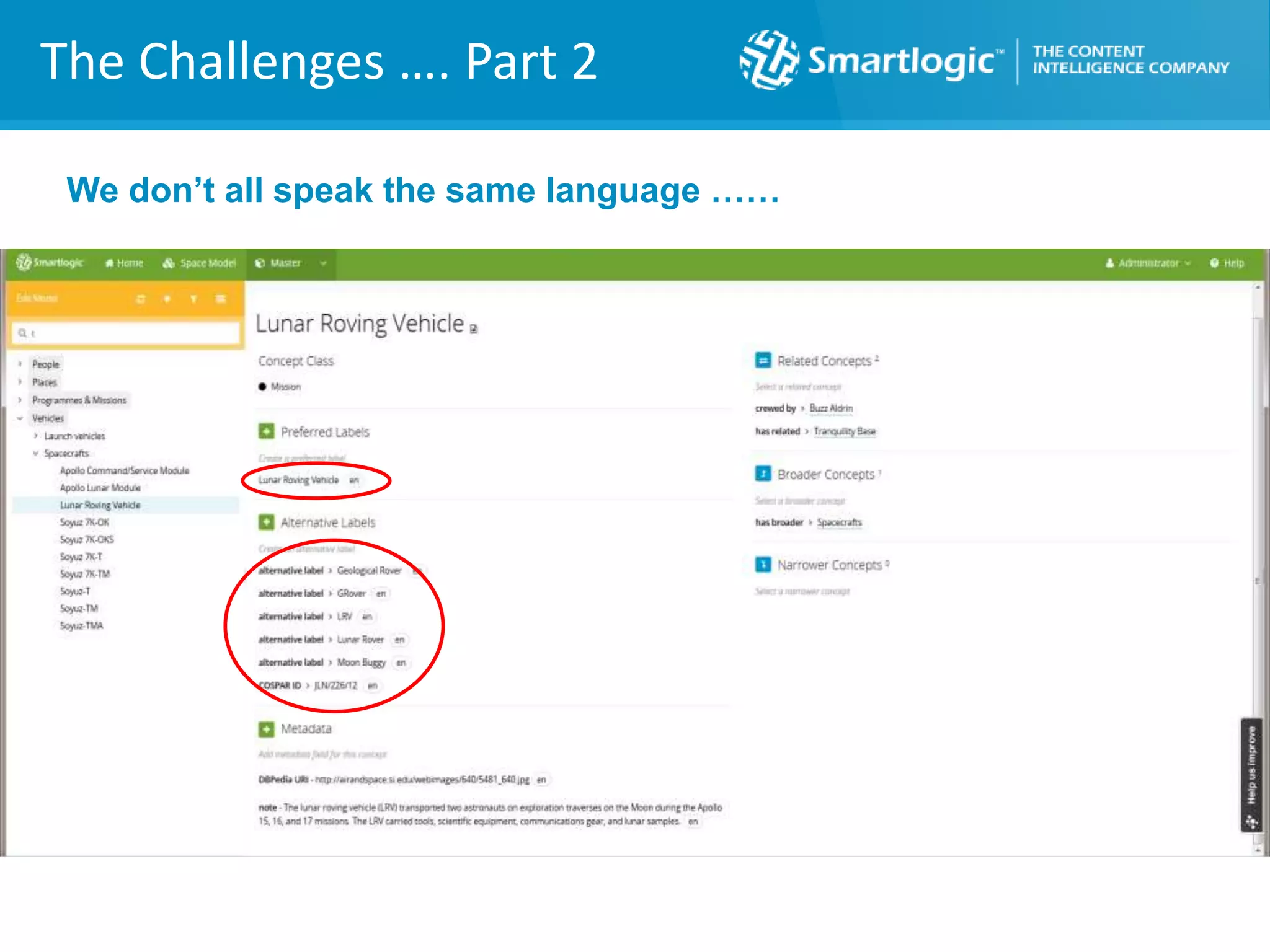Click the 'Help us improve' side tab
Screen dimensions: 1270x952
pyautogui.click(x=1251, y=775)
